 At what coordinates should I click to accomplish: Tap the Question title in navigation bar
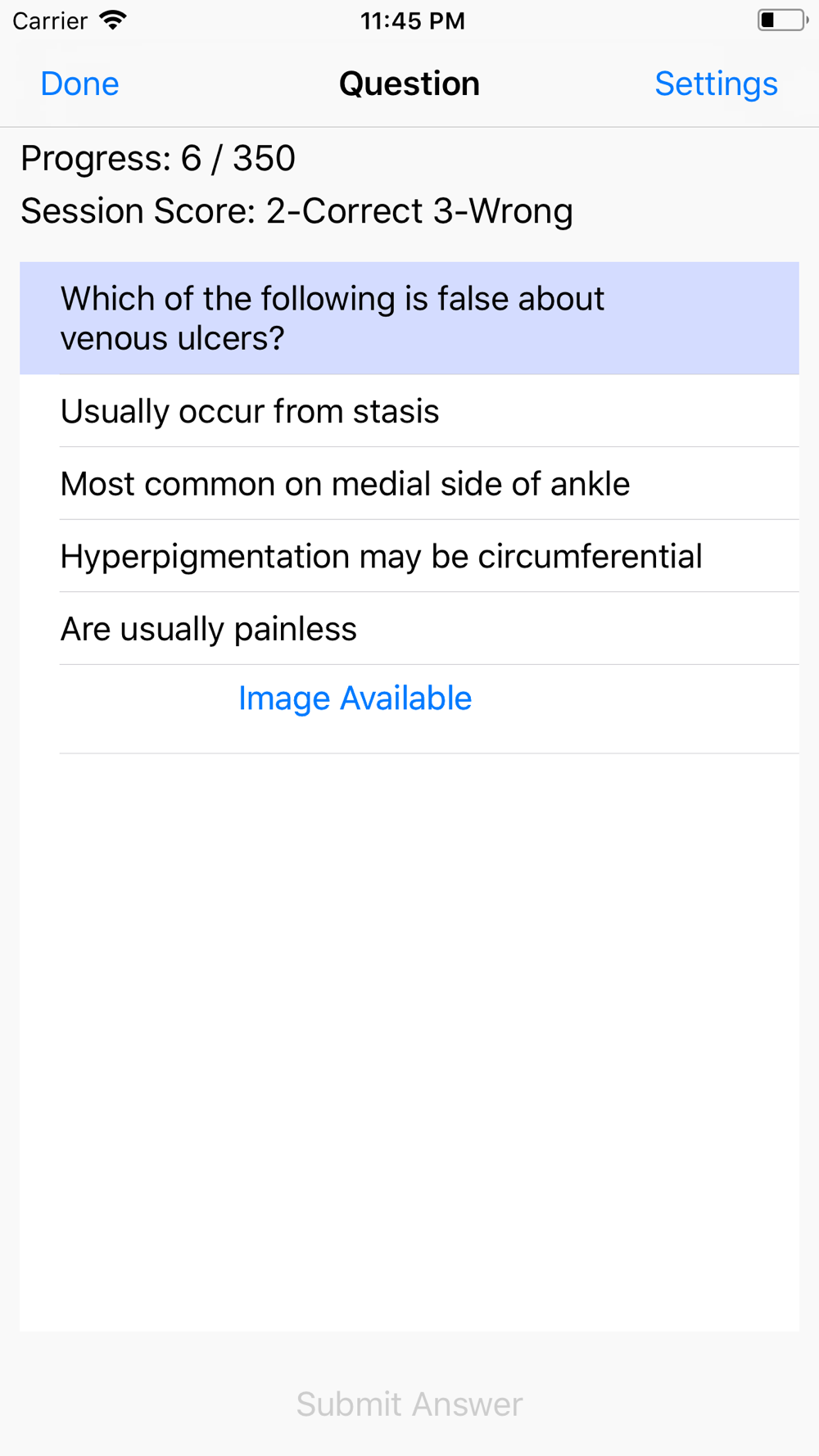point(409,84)
